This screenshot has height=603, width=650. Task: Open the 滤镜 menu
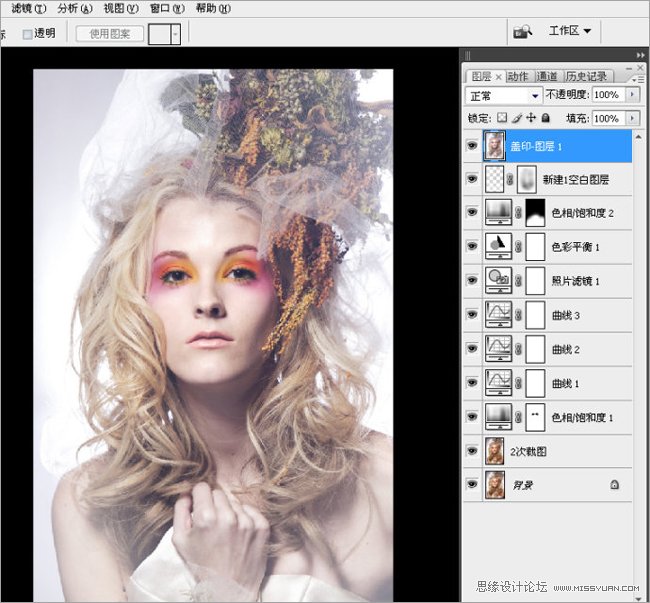pyautogui.click(x=28, y=8)
